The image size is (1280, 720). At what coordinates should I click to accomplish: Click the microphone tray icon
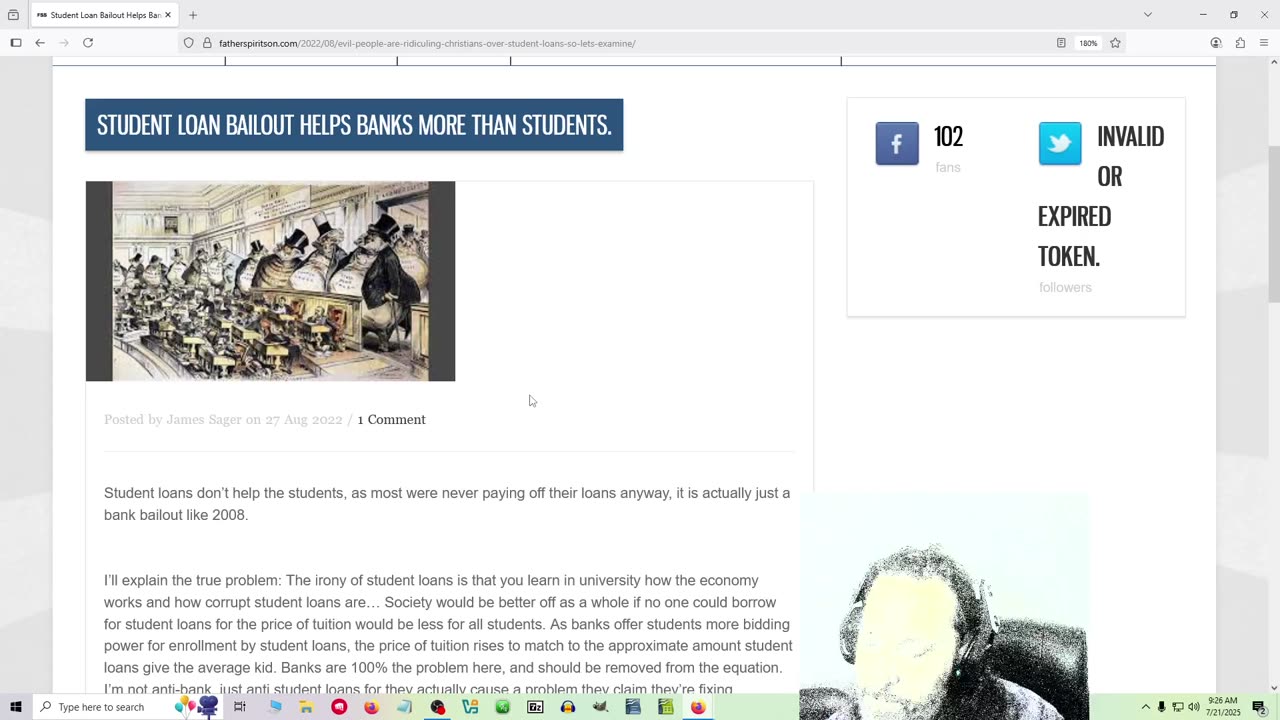[1161, 707]
